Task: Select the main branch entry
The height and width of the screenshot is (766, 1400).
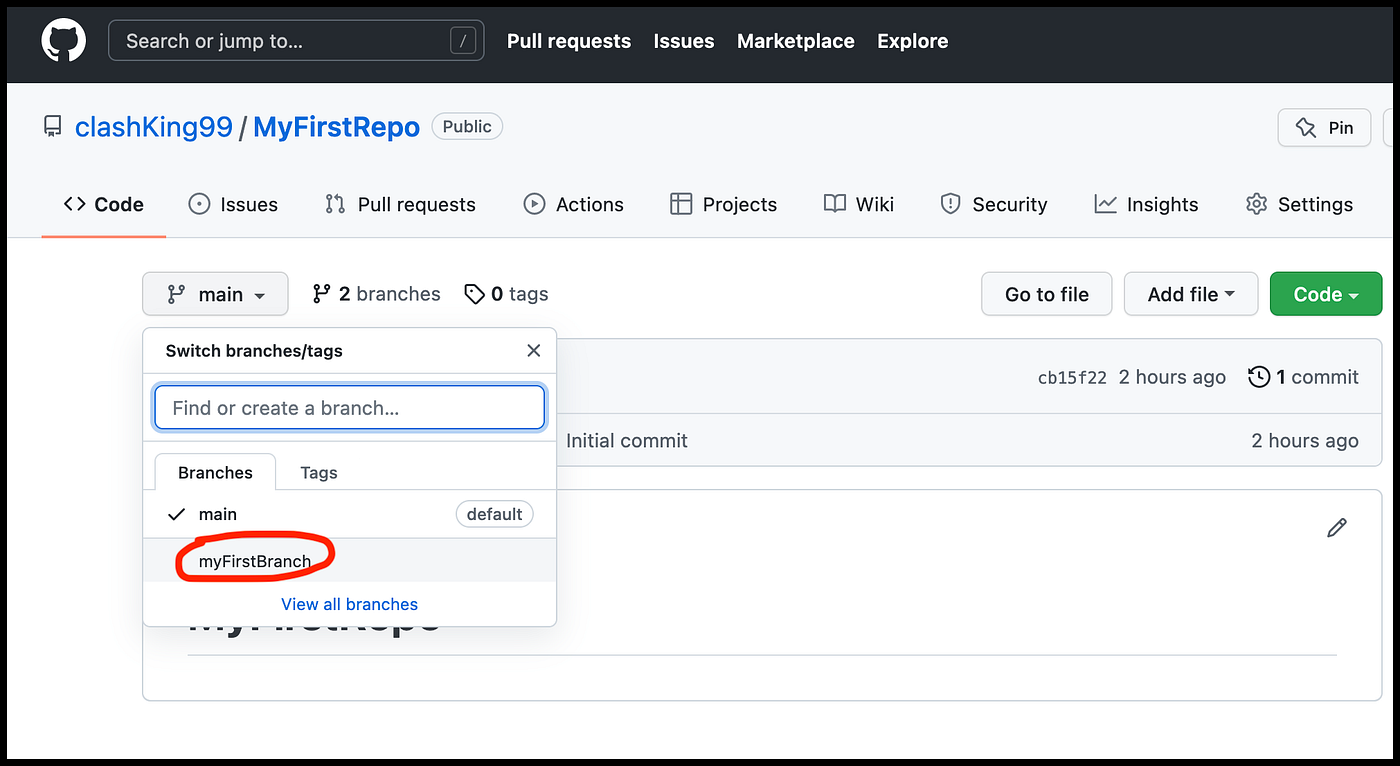Action: [x=350, y=514]
